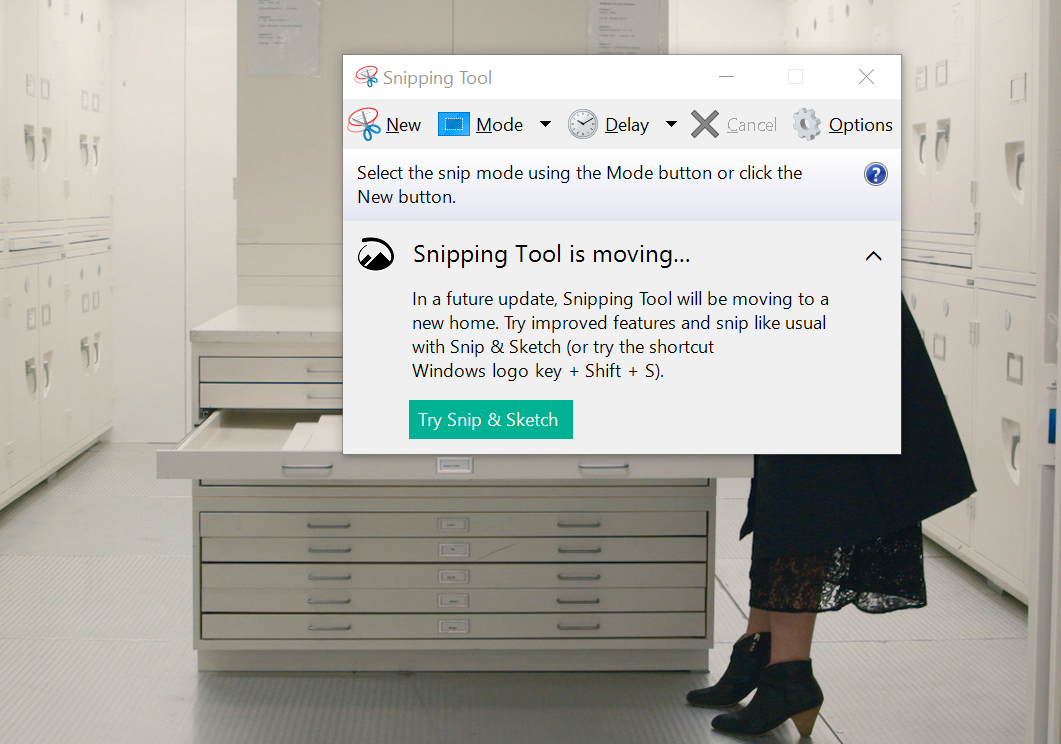Click the Snip & Sketch logo icon
The width and height of the screenshot is (1061, 744).
376,254
